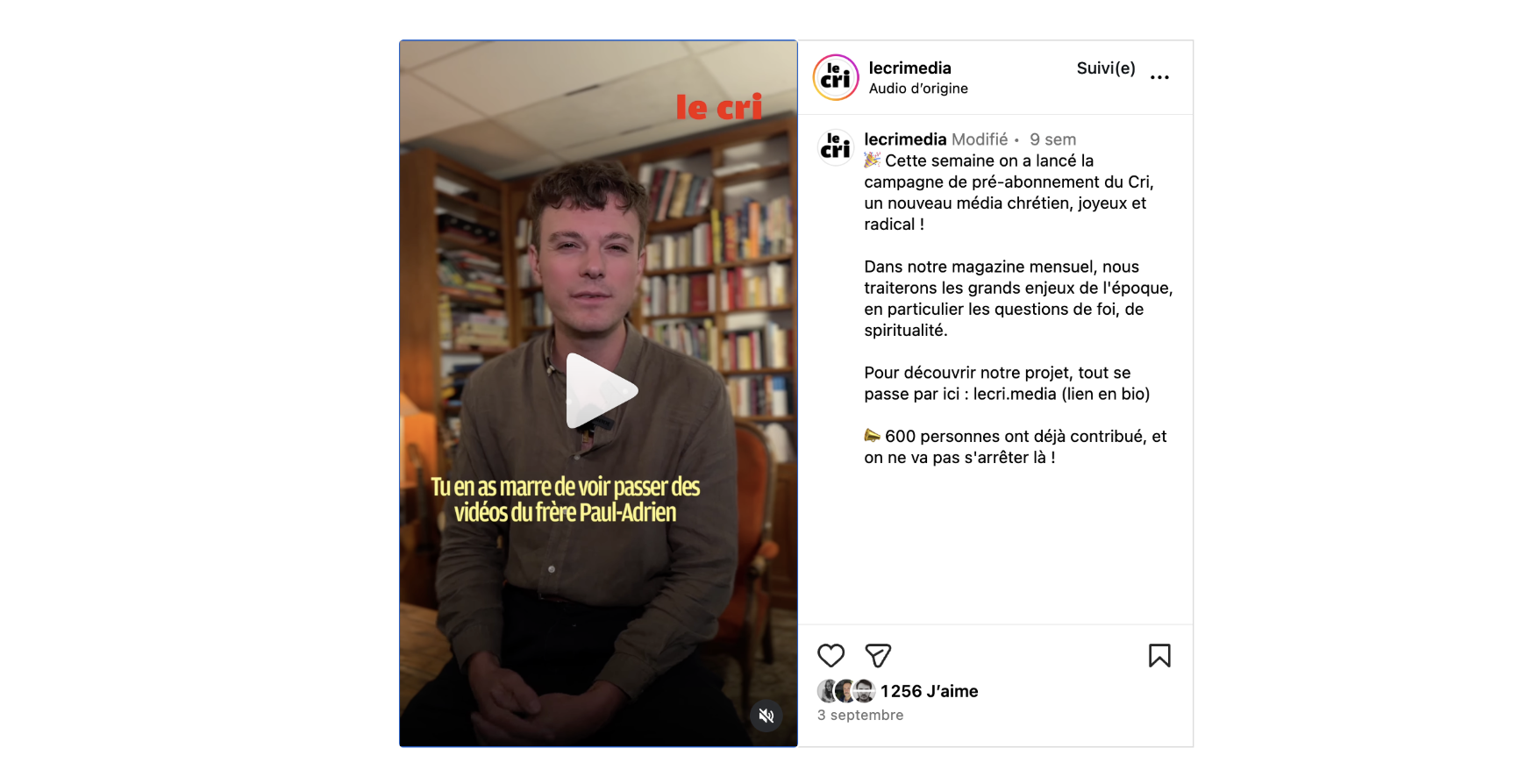The image size is (1540, 784).
Task: Open lecrimedia profile picture in header
Action: (836, 77)
